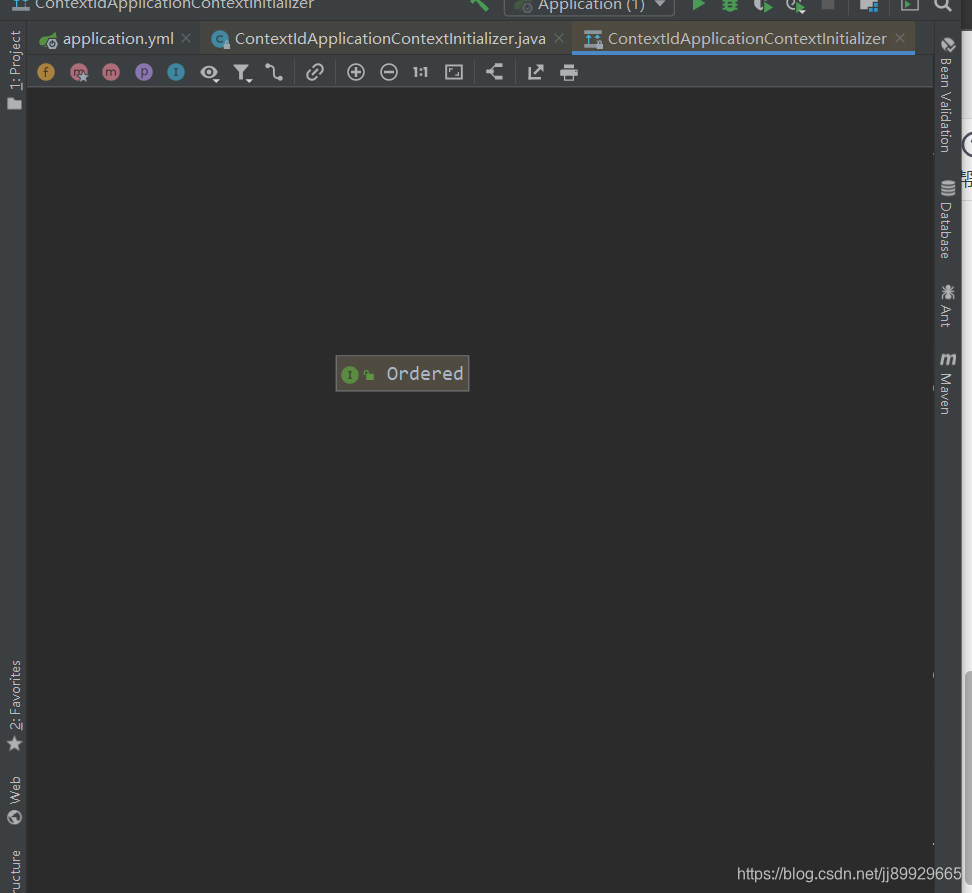The height and width of the screenshot is (893, 972).
Task: Close the application.yml tab
Action: (x=186, y=38)
